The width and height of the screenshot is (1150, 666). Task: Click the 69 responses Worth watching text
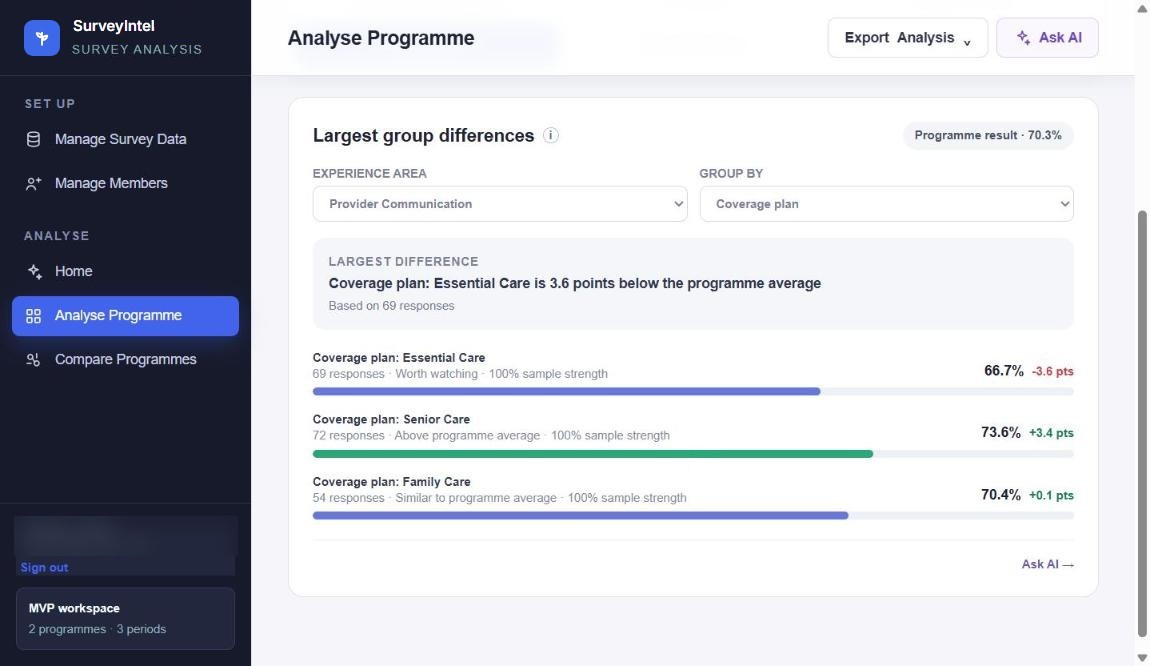(460, 374)
